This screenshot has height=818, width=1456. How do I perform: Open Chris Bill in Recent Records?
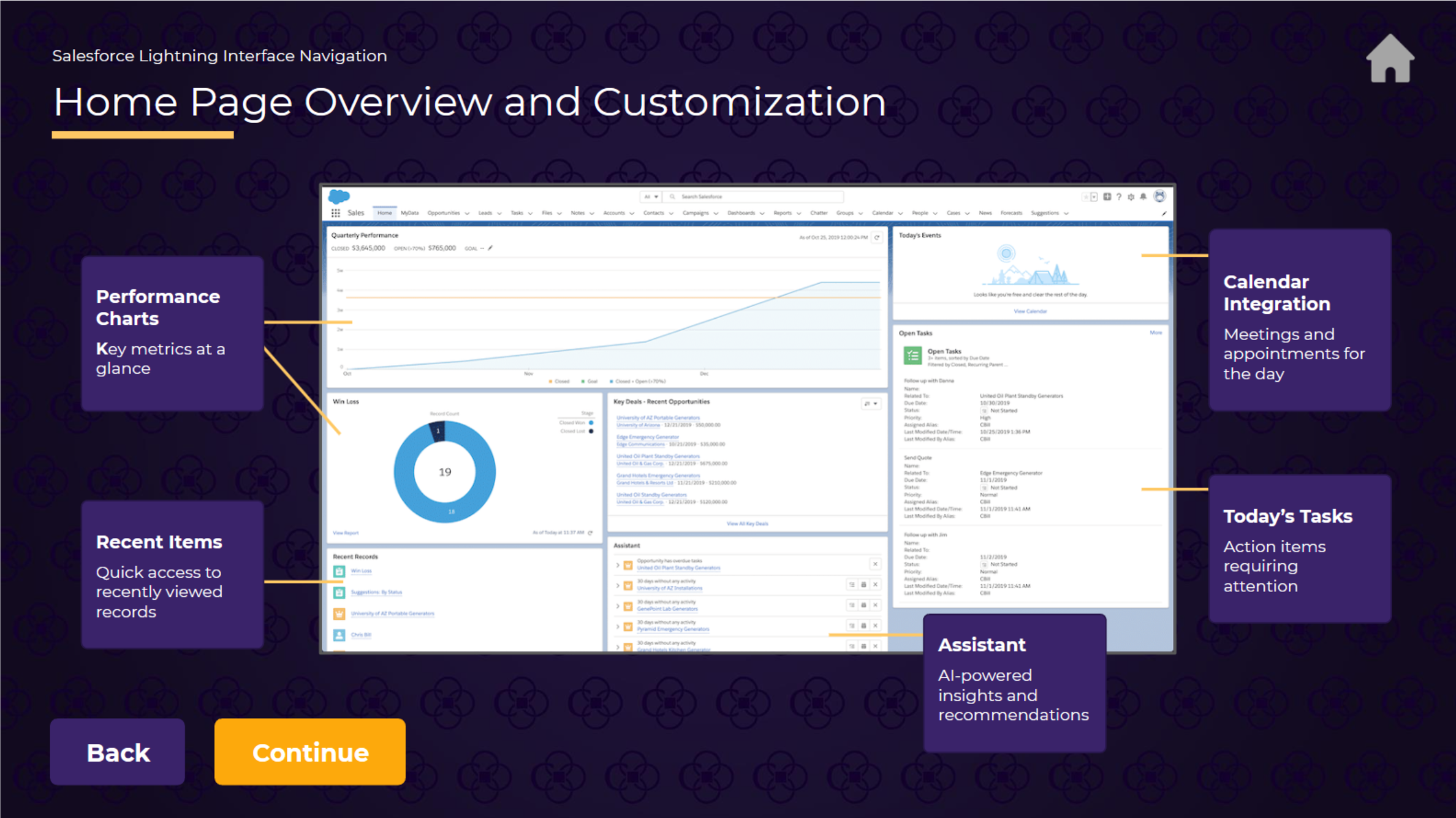pyautogui.click(x=361, y=635)
